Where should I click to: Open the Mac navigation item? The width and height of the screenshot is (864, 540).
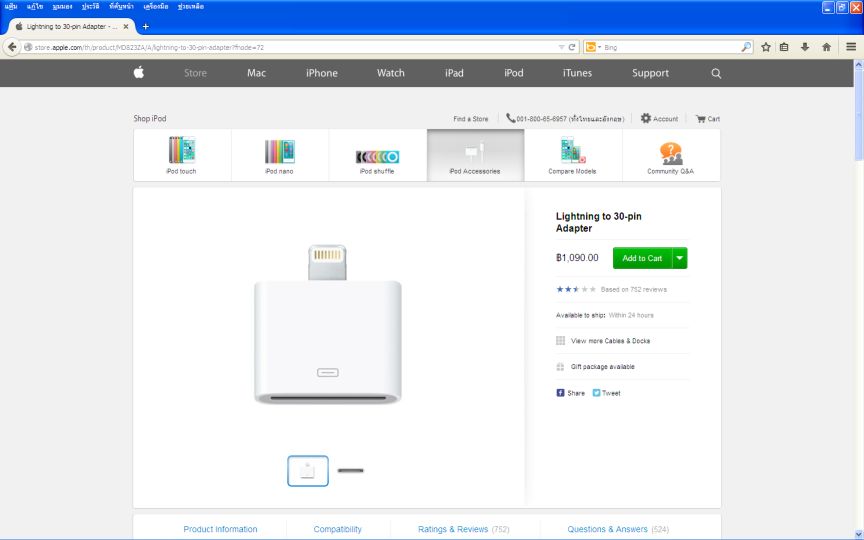(256, 73)
